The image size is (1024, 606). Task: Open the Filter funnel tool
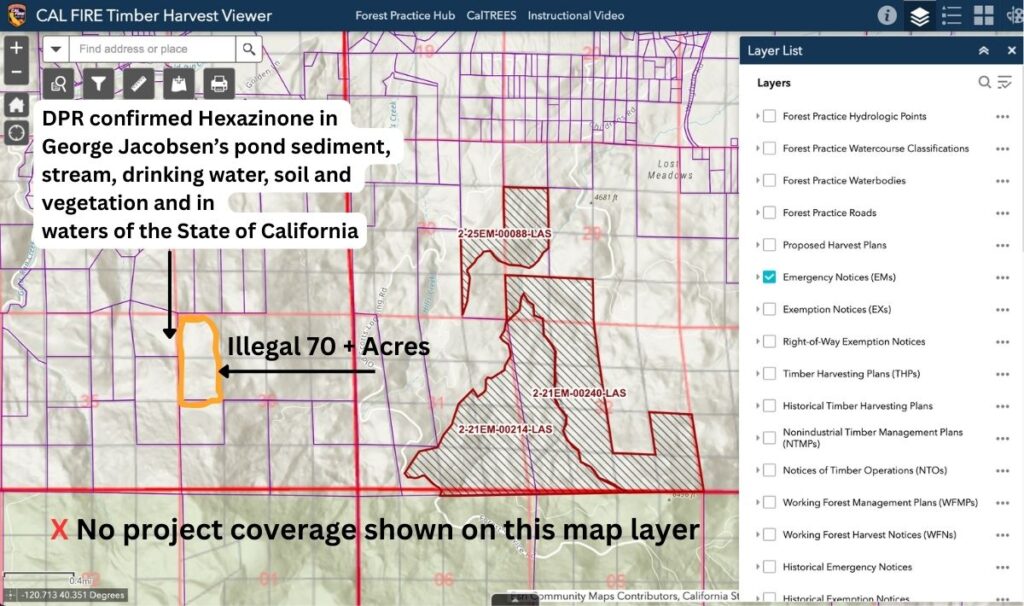coord(99,84)
